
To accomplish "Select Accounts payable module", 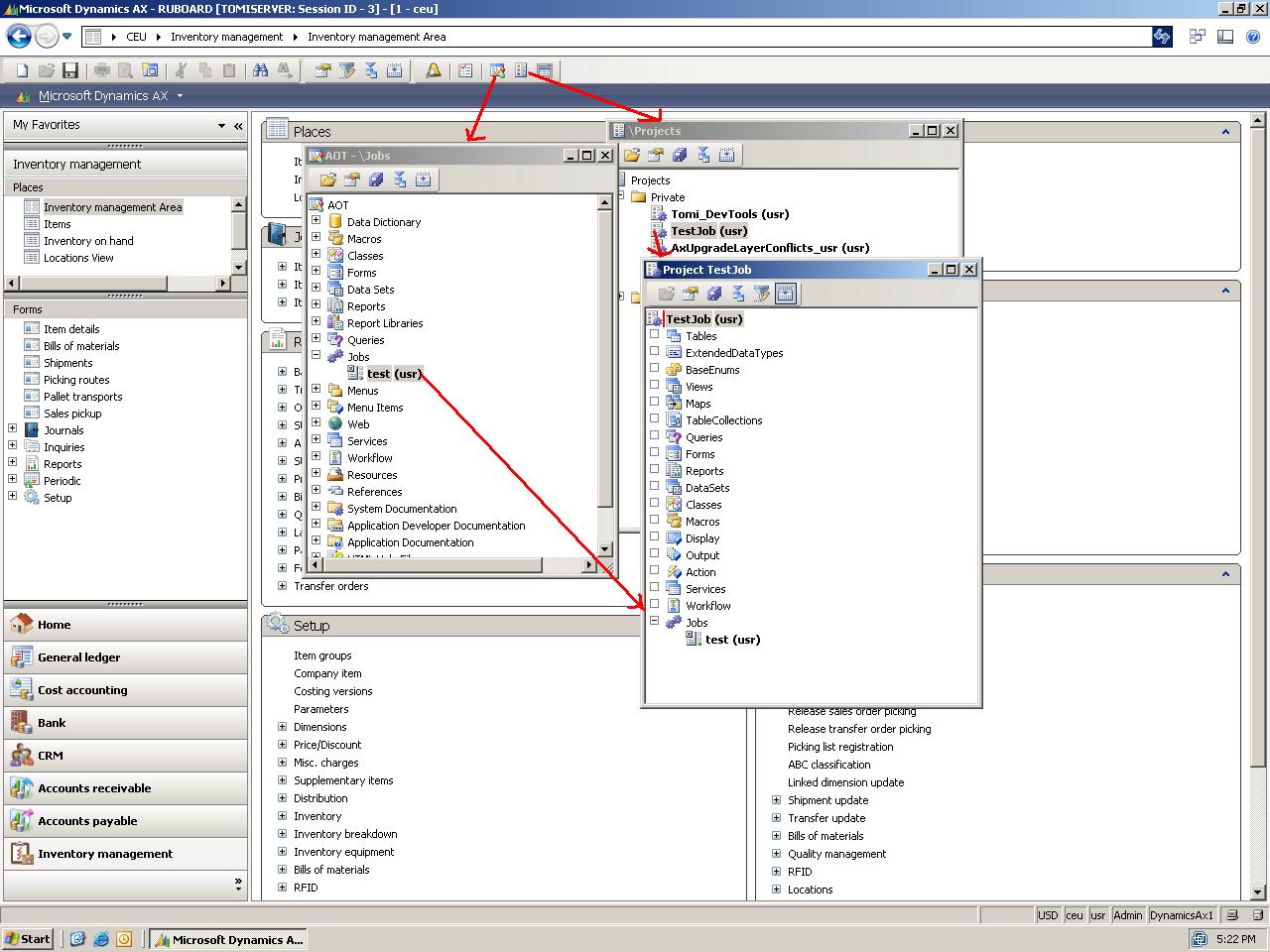I will tap(125, 821).
